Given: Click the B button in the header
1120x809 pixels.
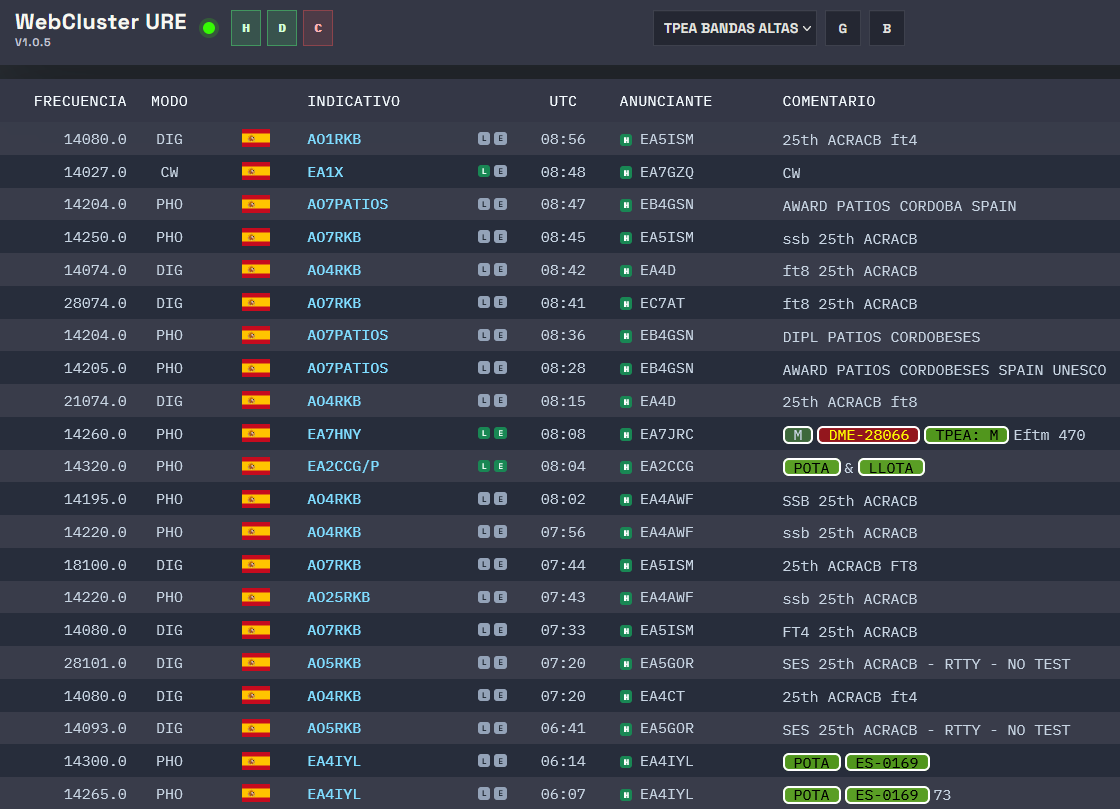Looking at the screenshot, I should [x=886, y=29].
